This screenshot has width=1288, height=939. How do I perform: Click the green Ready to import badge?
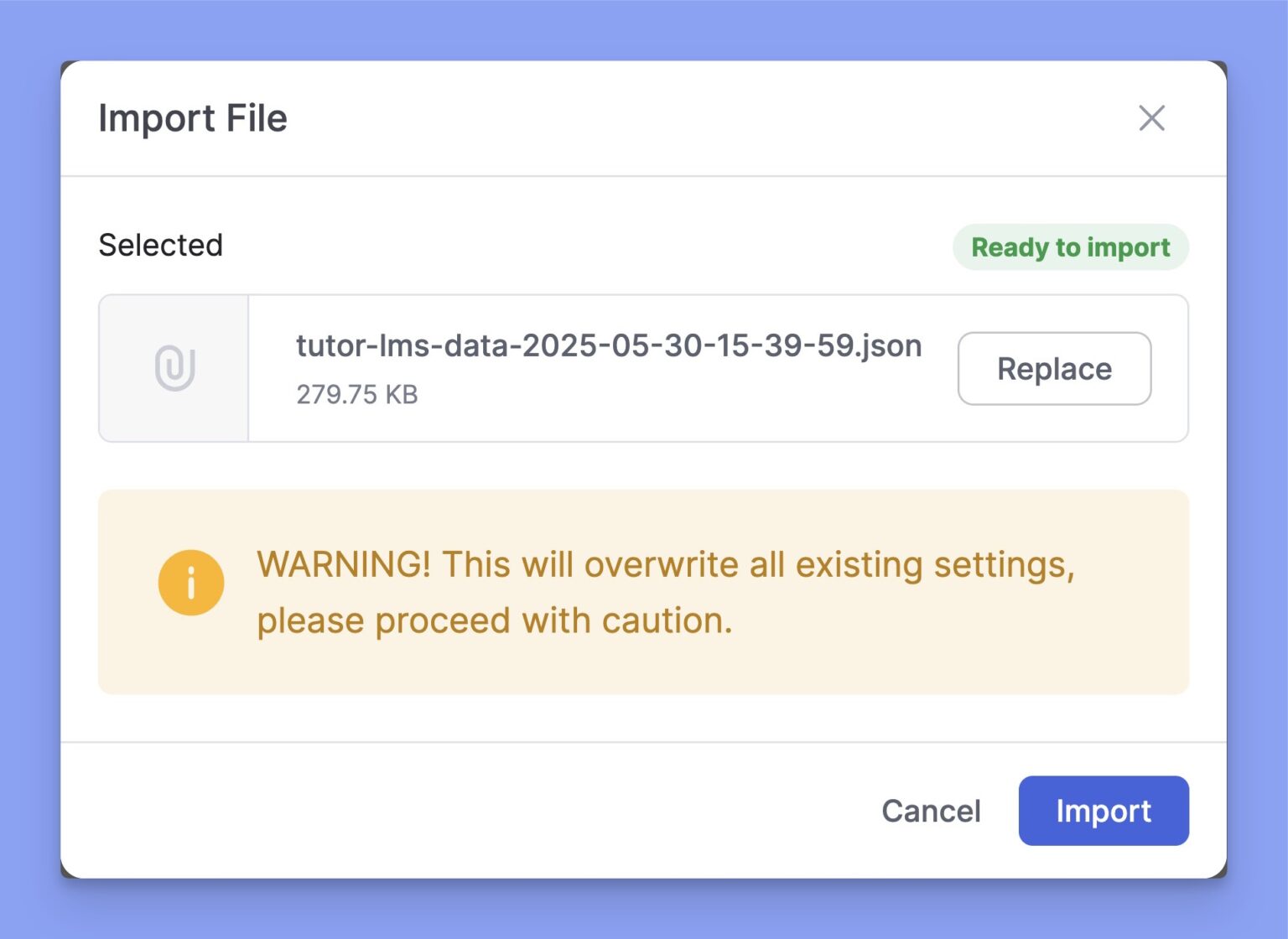pyautogui.click(x=1070, y=247)
